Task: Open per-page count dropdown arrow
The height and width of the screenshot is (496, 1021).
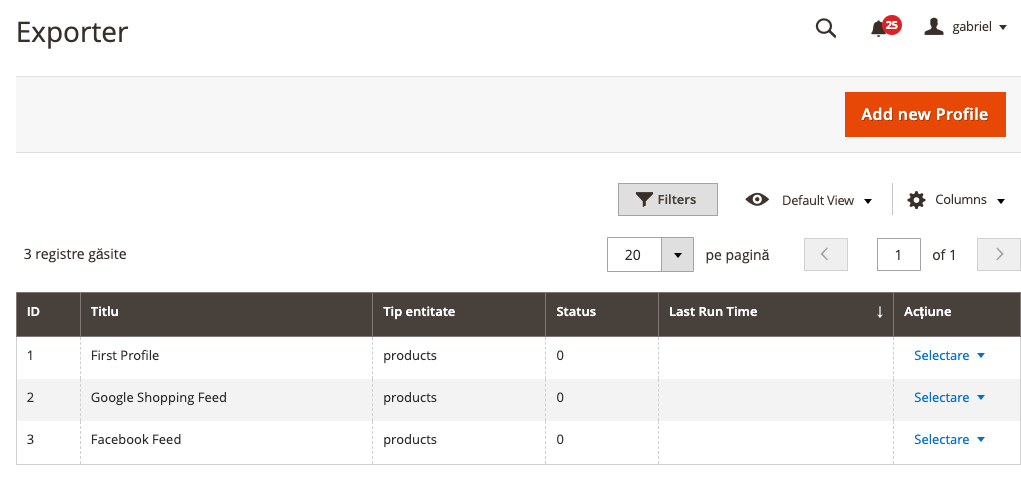Action: 677,255
